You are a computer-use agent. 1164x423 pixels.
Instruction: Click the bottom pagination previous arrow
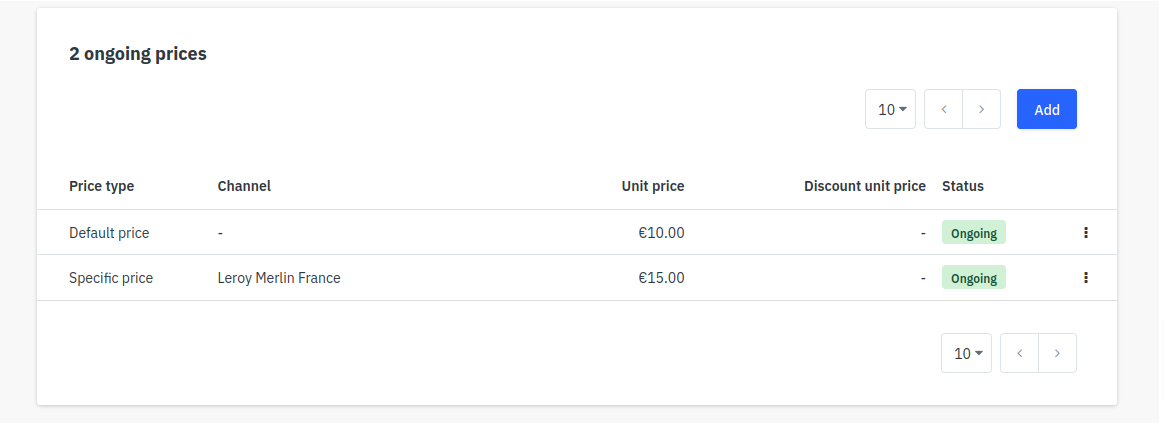coord(1019,353)
